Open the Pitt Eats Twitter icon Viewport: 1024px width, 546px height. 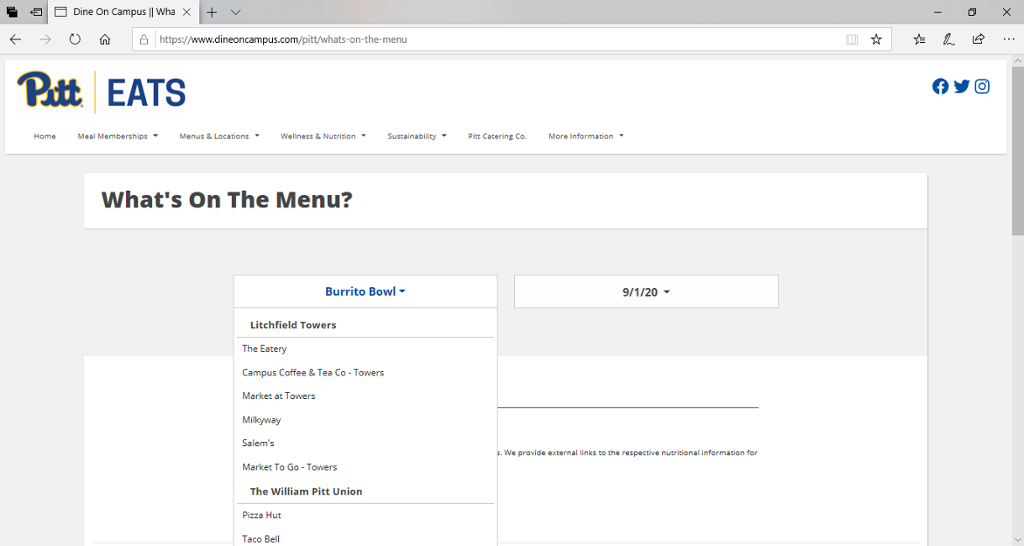961,86
